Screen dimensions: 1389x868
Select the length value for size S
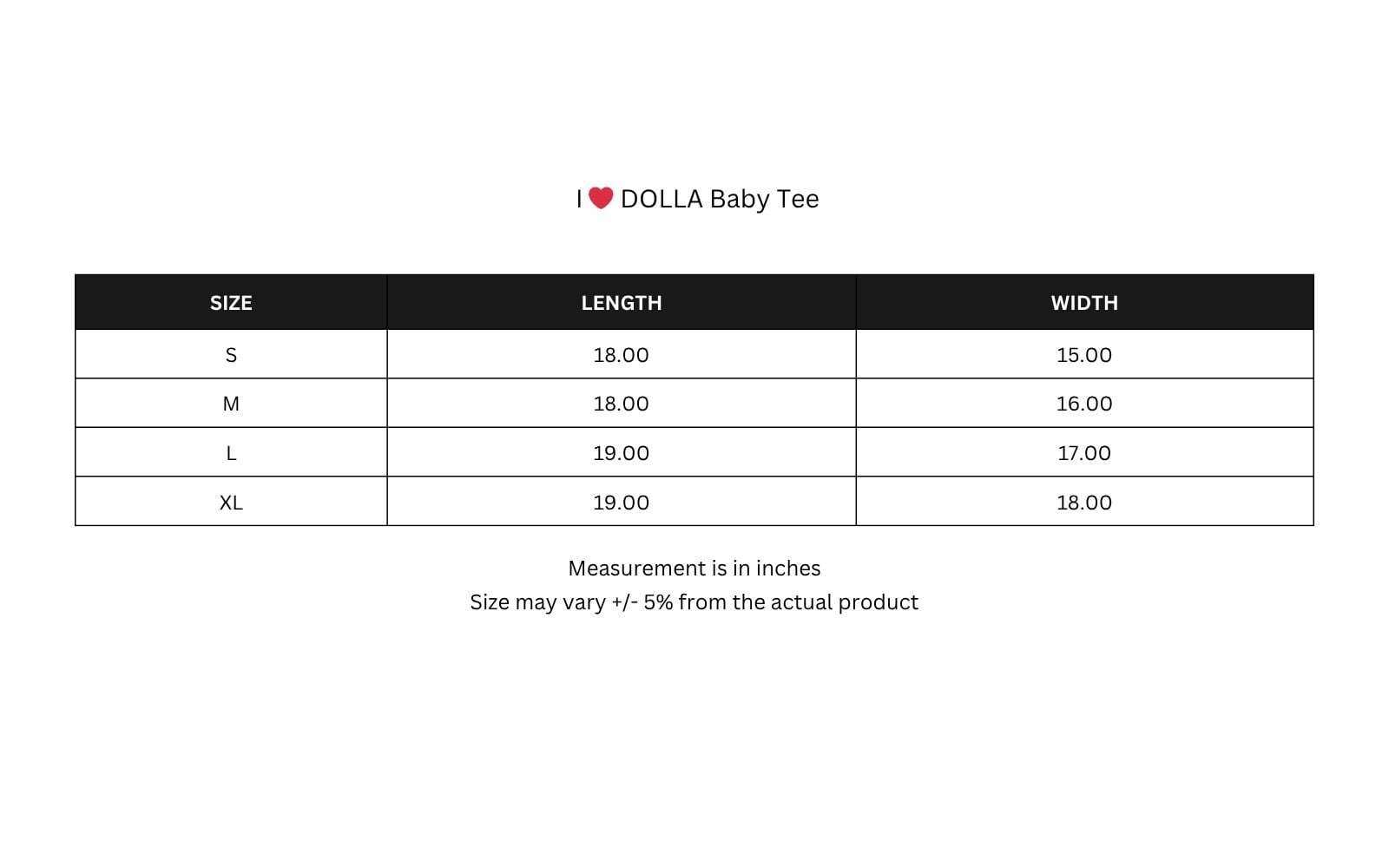click(x=621, y=355)
